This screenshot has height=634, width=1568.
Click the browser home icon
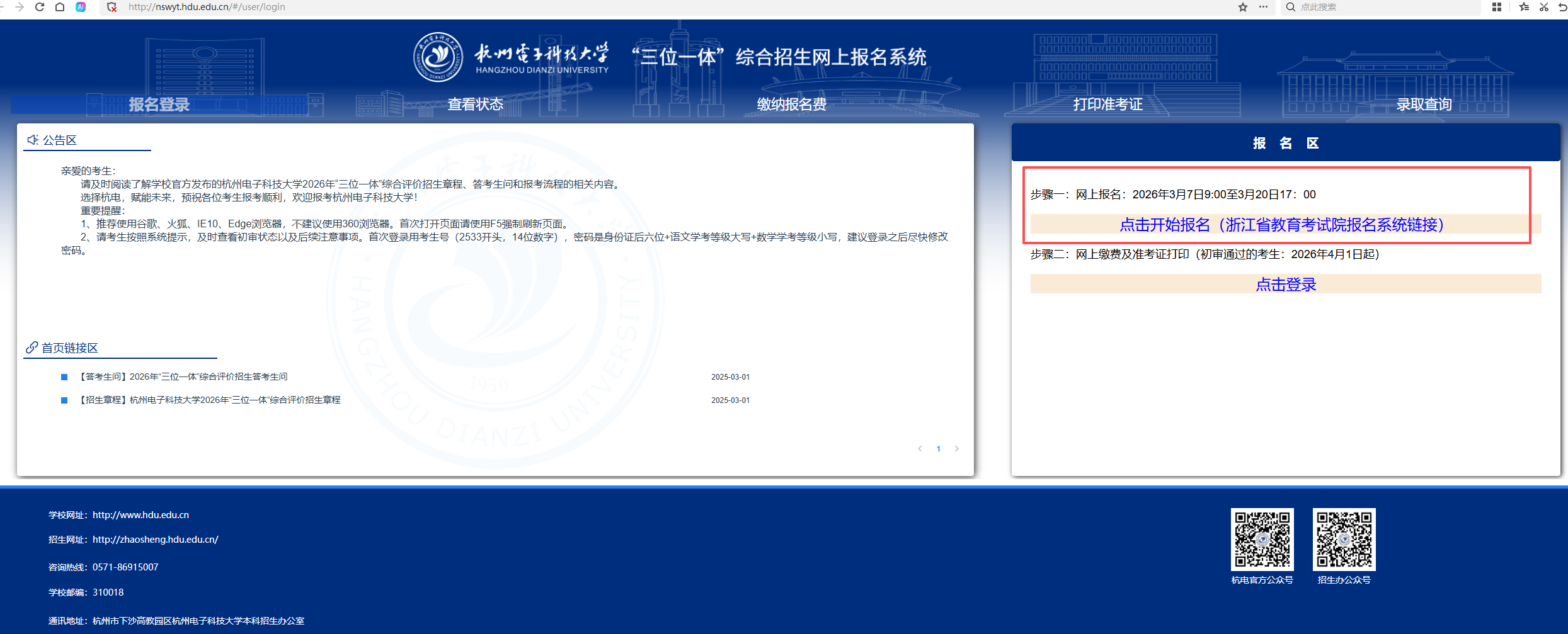(x=60, y=7)
